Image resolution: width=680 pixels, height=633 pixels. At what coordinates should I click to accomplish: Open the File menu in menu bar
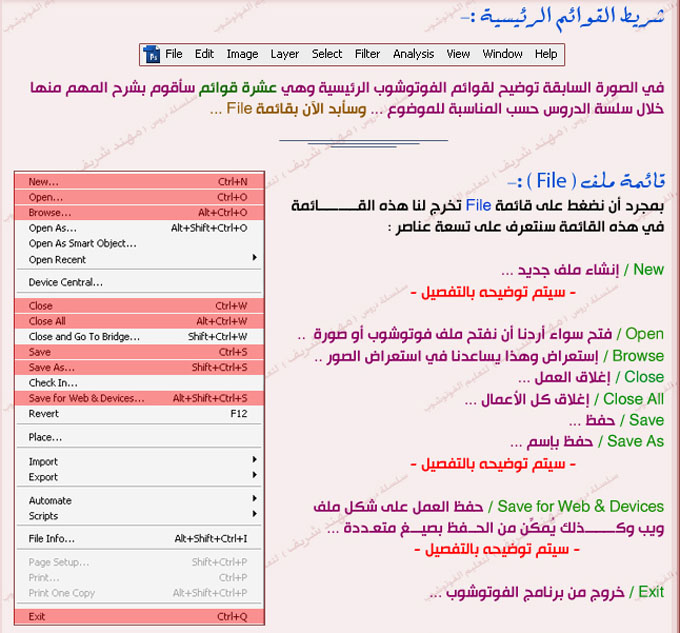point(173,54)
